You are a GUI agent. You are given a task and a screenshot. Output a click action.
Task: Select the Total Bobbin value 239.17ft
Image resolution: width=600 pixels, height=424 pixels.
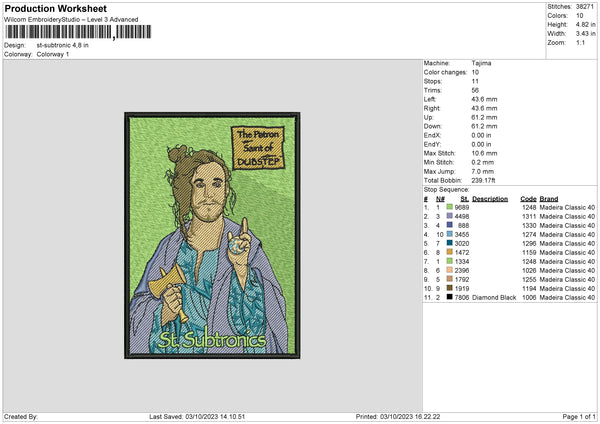pyautogui.click(x=483, y=180)
